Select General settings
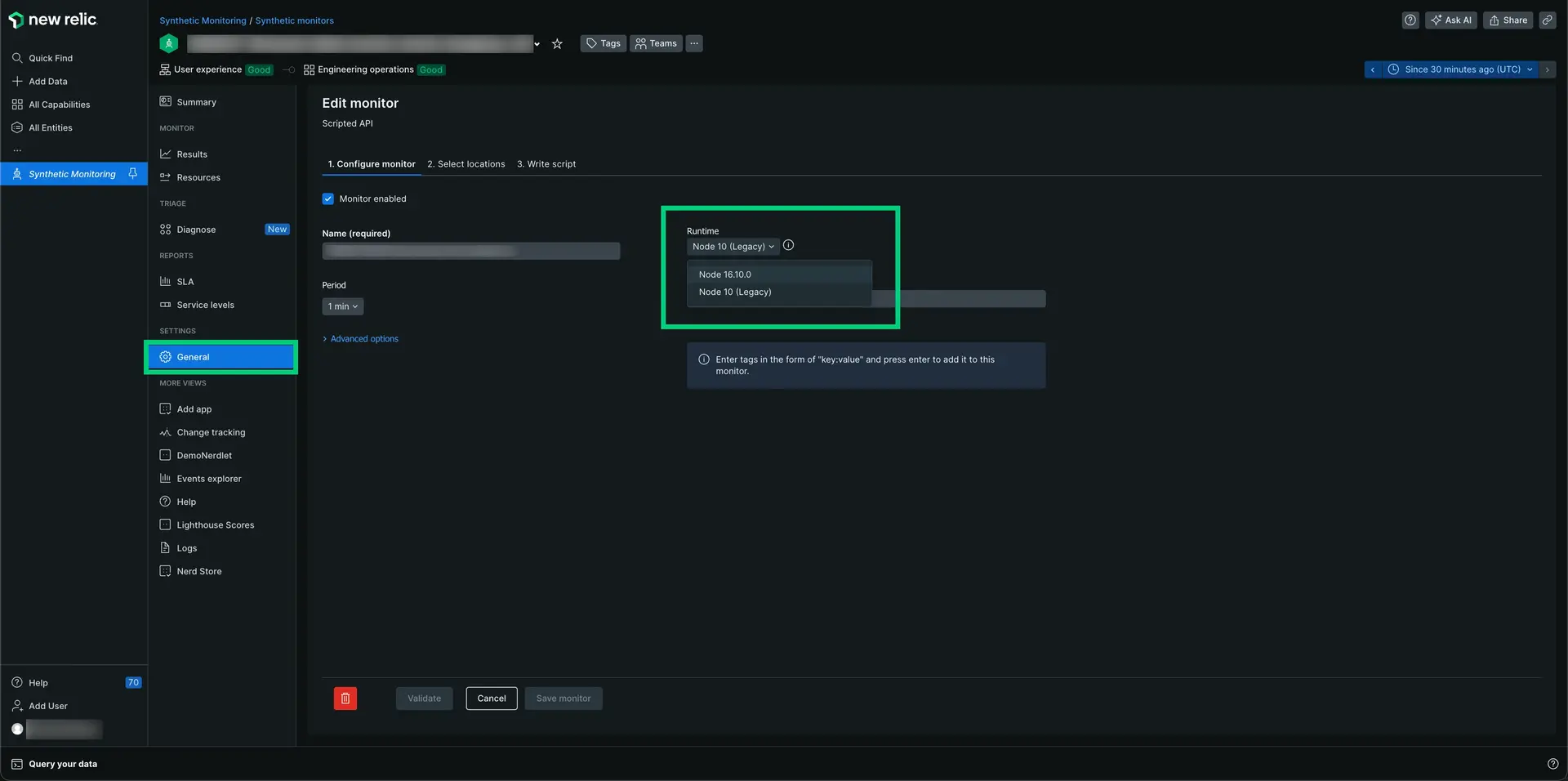 [221, 357]
